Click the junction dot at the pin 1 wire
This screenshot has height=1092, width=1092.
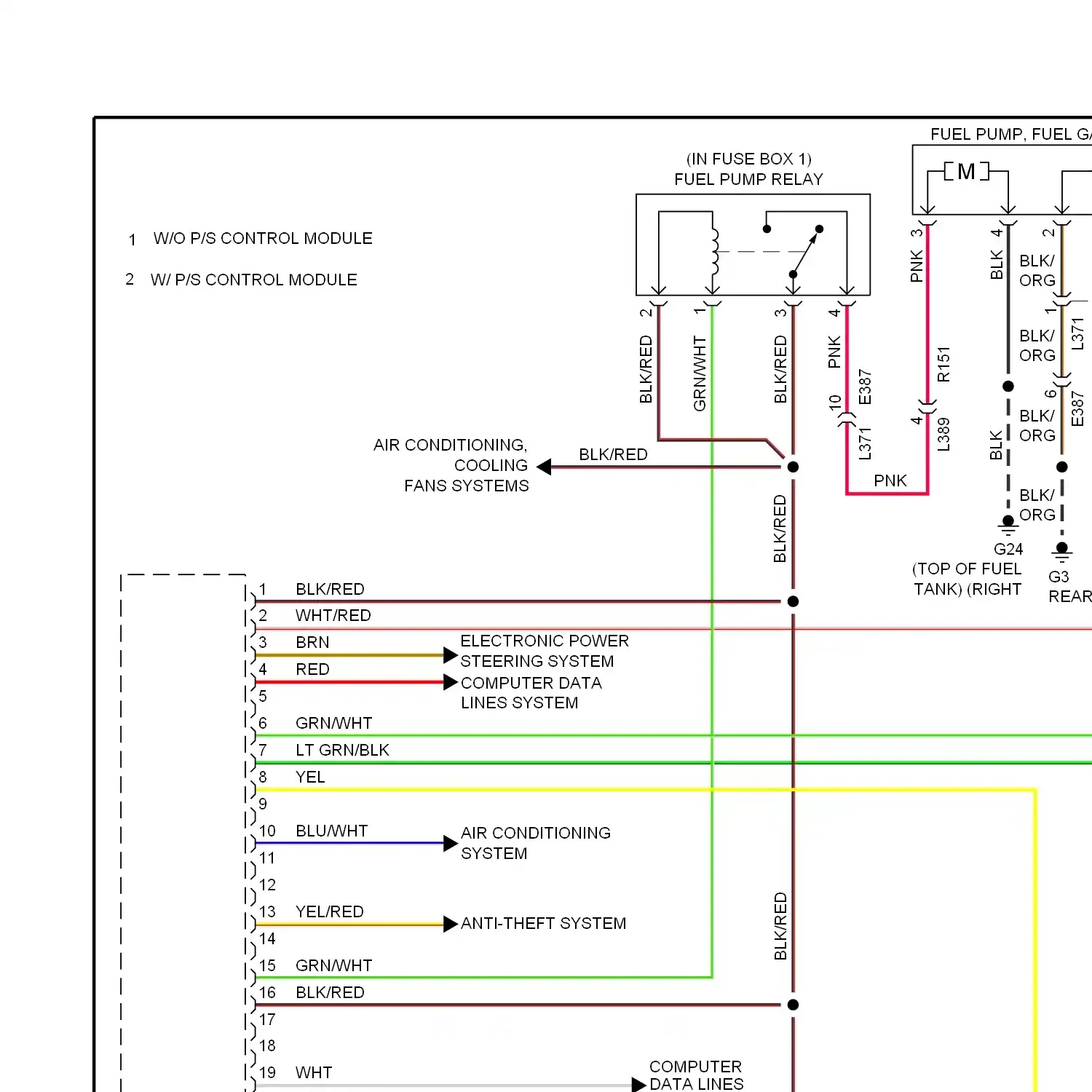tap(794, 601)
